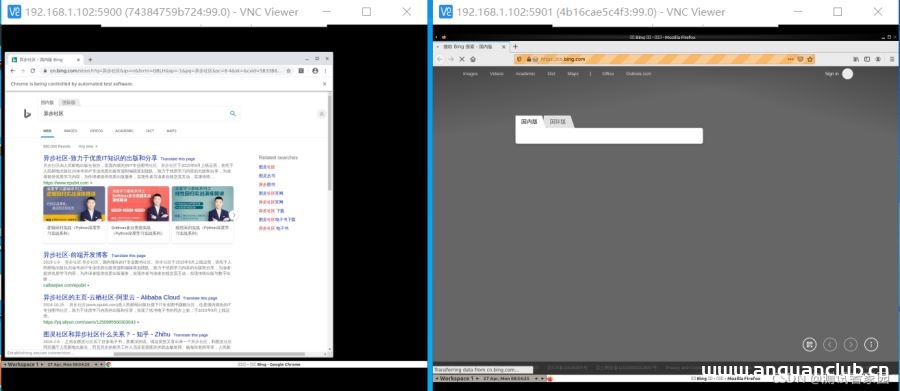900x391 pixels.
Task: Switch to the IMAGES results tab
Action: pyautogui.click(x=71, y=131)
